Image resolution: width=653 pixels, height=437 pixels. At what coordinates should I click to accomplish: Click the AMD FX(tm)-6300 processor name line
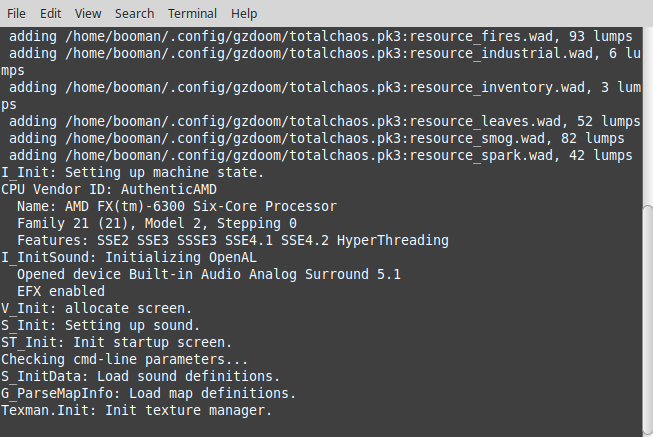pos(177,207)
